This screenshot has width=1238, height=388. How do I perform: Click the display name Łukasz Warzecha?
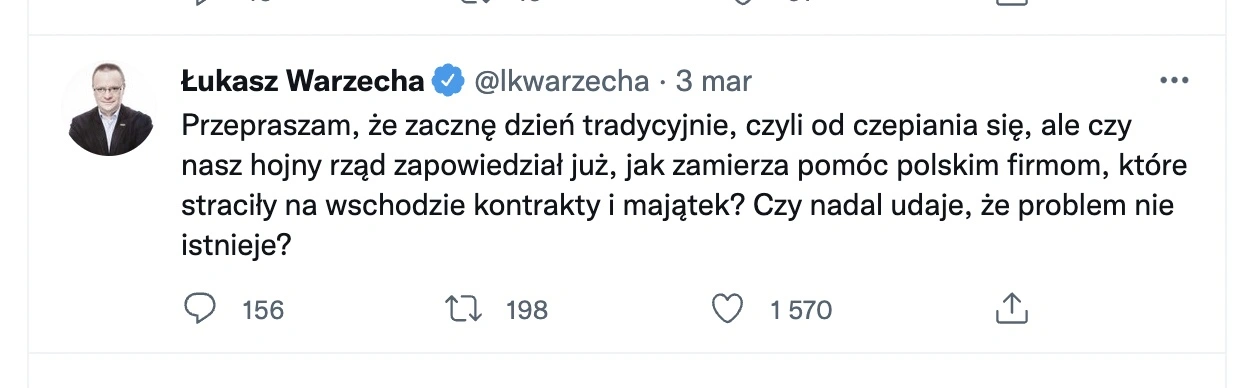coord(303,80)
